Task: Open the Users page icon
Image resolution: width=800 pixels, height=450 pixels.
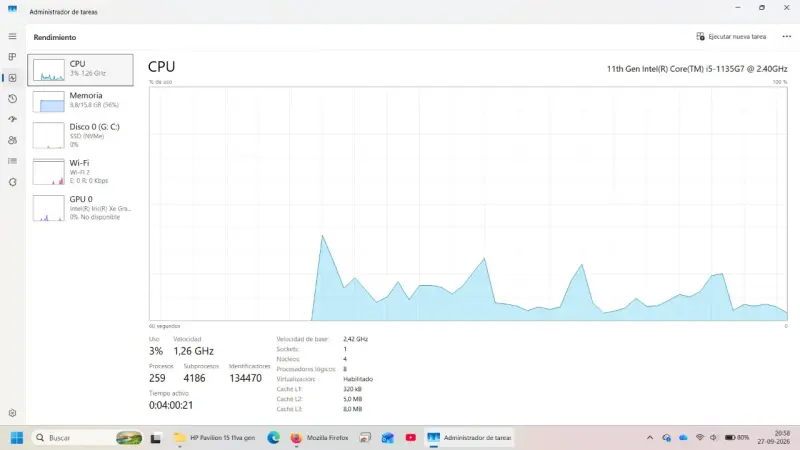Action: [12, 140]
